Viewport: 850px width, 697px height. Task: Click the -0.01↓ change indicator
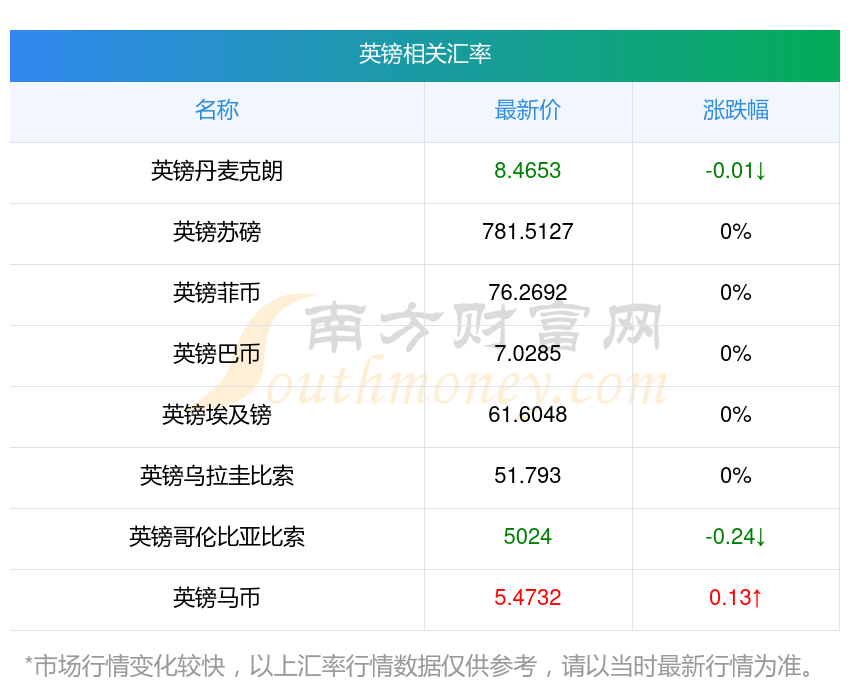tap(736, 171)
